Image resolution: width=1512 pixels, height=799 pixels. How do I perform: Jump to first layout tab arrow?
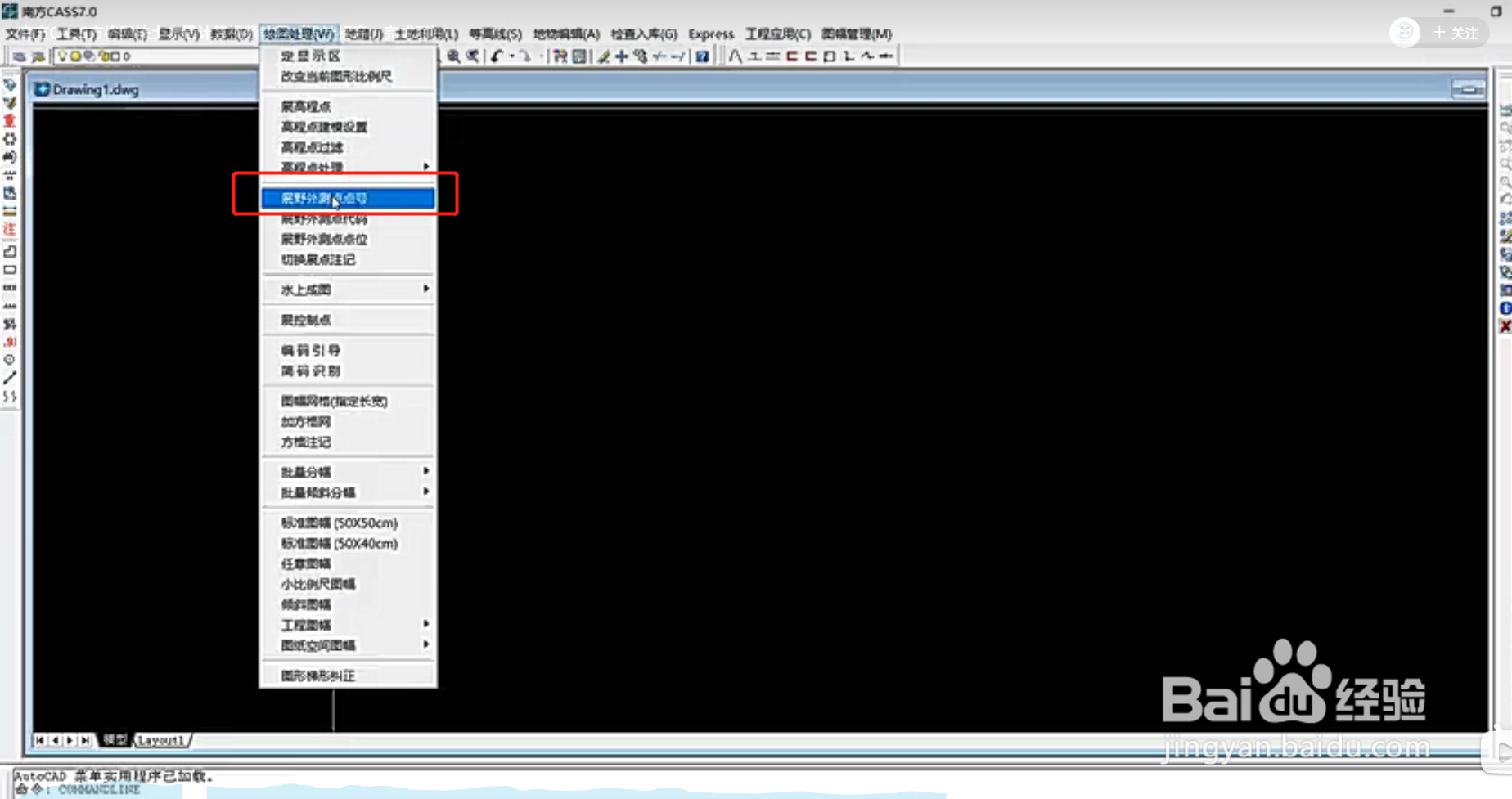tap(39, 740)
